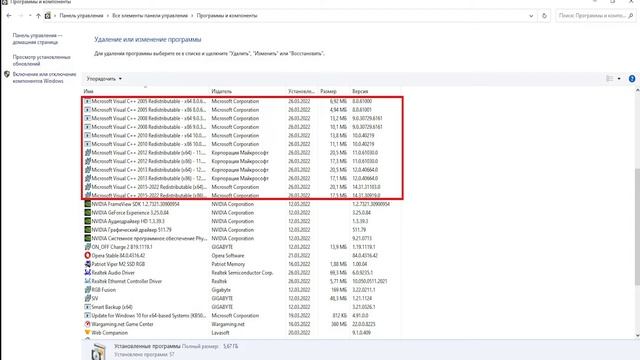
Task: Click the view layout icon
Action: 610,79
